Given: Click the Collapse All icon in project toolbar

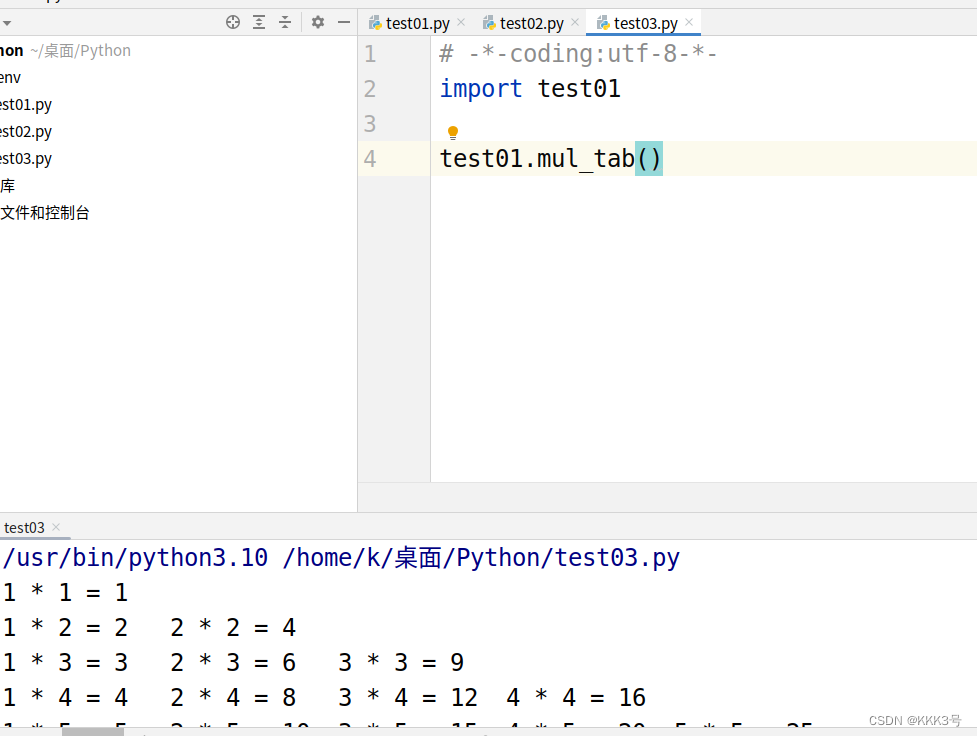Looking at the screenshot, I should click(x=285, y=22).
